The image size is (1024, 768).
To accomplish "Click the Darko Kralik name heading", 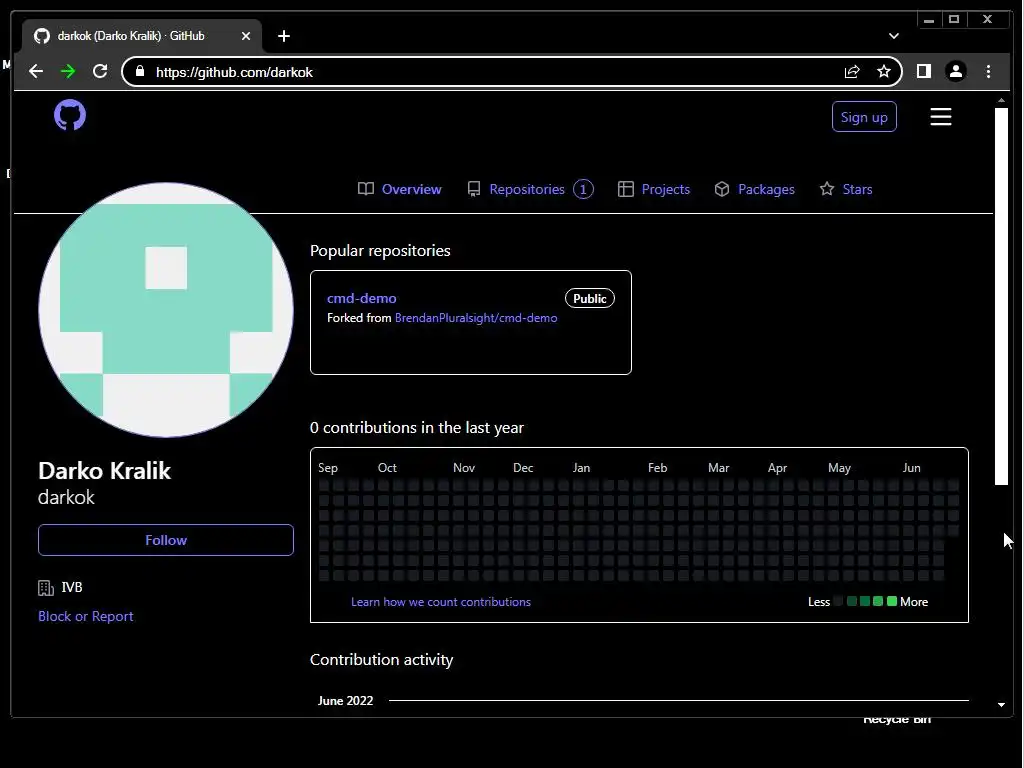I will [x=104, y=471].
